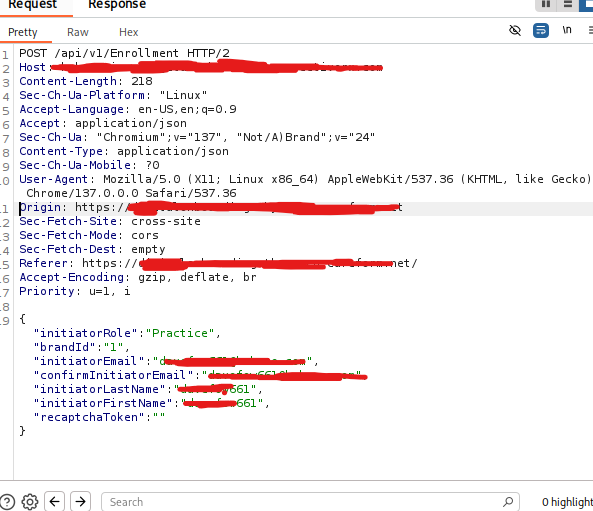This screenshot has height=511, width=593.
Task: Select top-bottom layout icon
Action: 568,4
